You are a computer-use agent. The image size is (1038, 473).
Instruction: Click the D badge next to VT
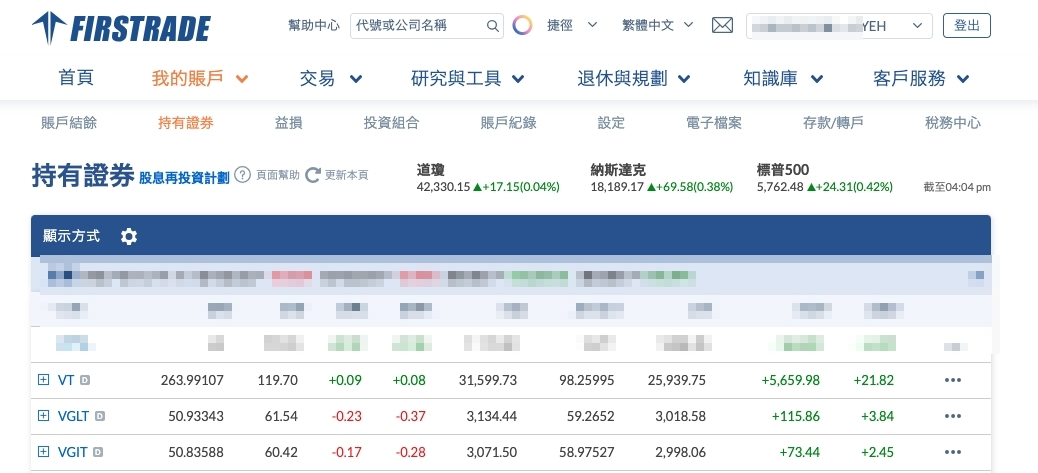tap(85, 380)
